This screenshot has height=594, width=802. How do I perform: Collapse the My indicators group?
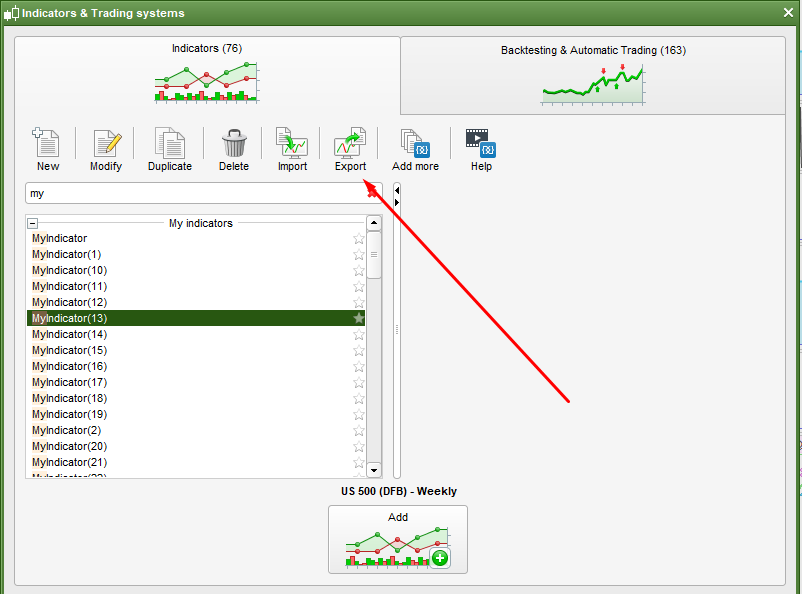pyautogui.click(x=33, y=223)
